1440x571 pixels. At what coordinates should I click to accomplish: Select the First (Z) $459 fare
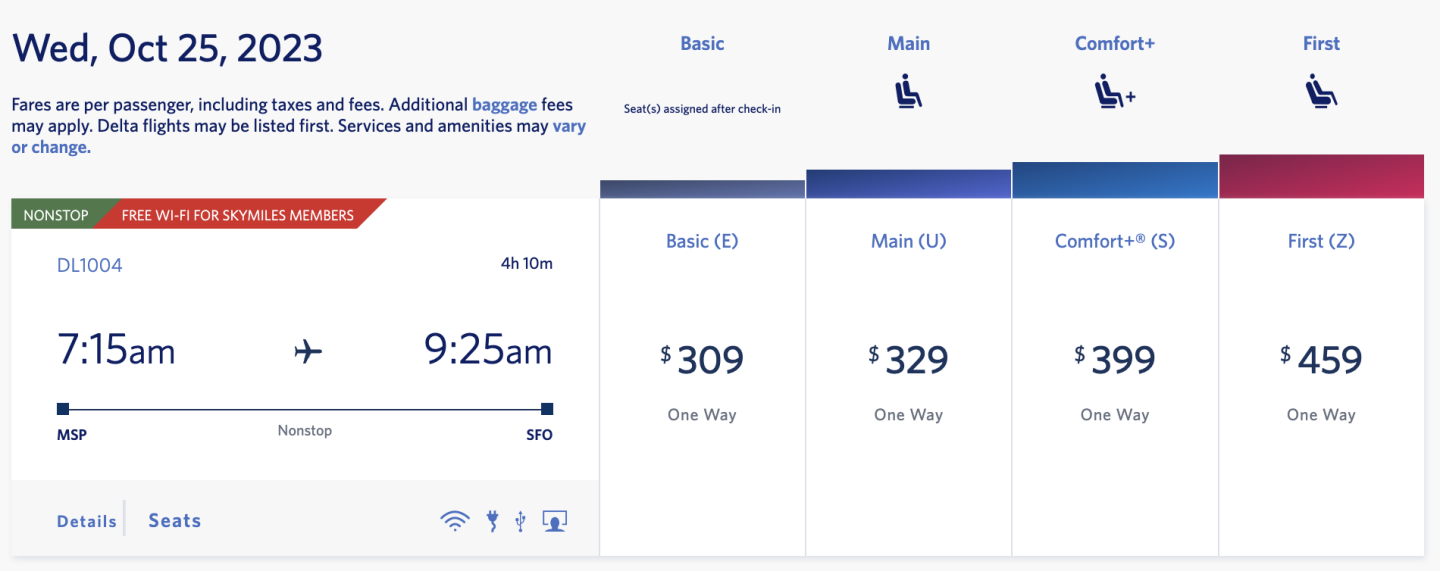pyautogui.click(x=1321, y=359)
